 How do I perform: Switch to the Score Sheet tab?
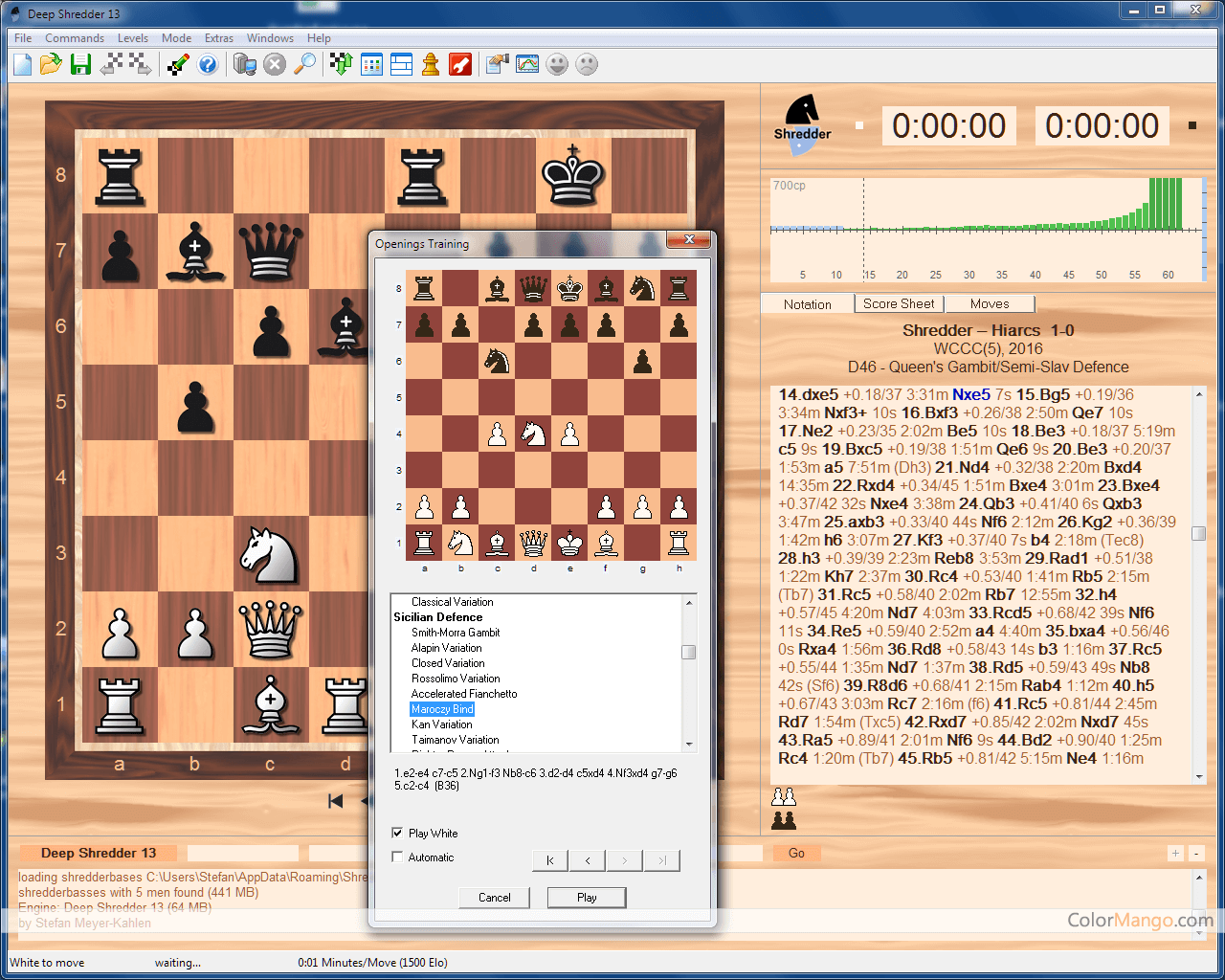[x=899, y=303]
